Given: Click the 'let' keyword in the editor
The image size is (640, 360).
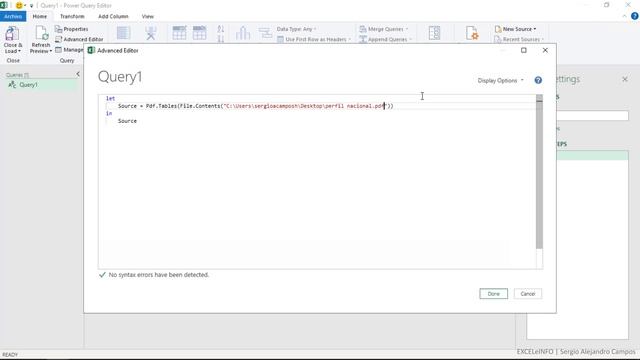Looking at the screenshot, I should pos(110,98).
